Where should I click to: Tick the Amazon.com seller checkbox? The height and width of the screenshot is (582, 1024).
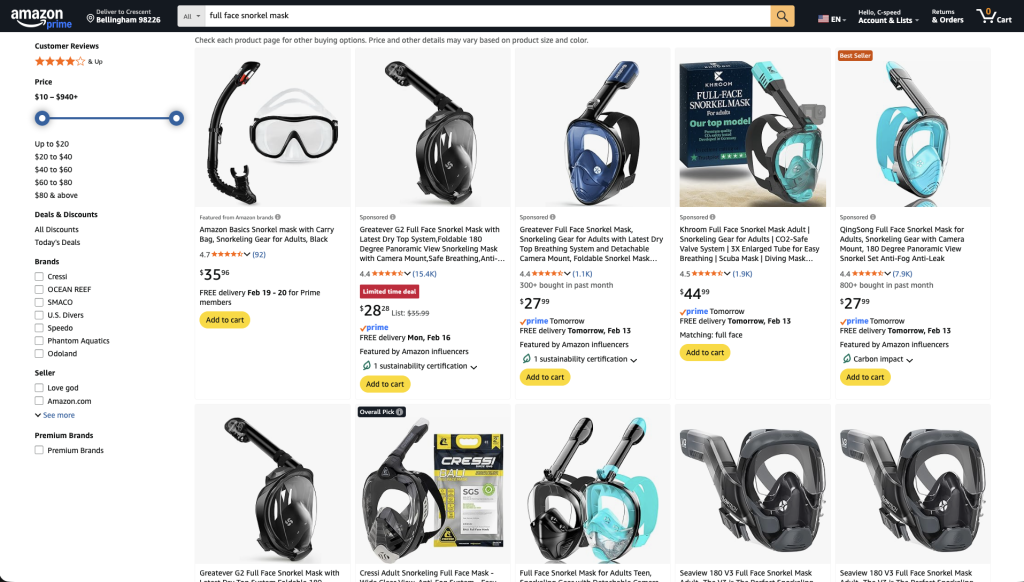(x=39, y=401)
